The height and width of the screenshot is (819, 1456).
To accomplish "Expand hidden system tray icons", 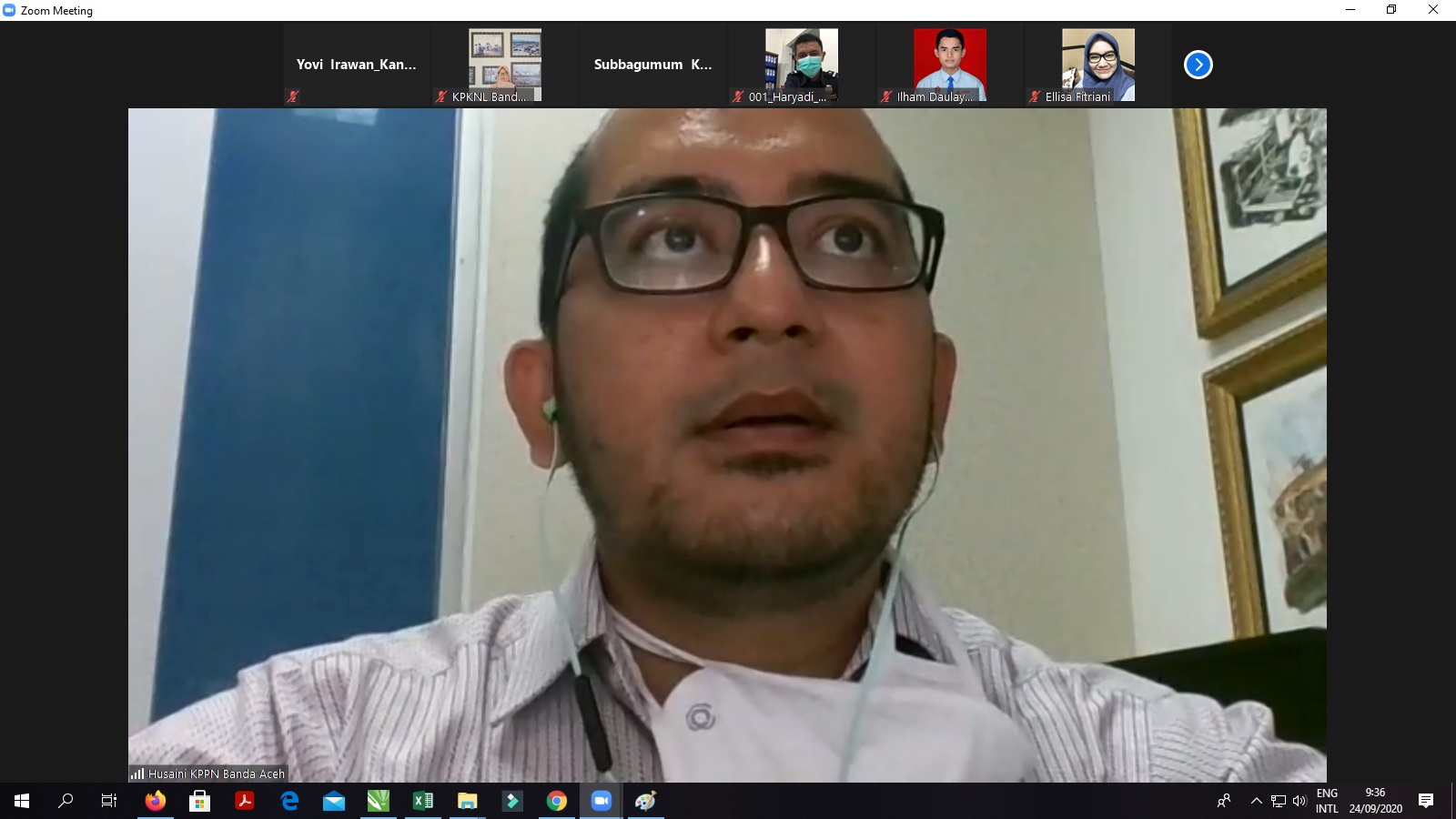I will (1256, 801).
